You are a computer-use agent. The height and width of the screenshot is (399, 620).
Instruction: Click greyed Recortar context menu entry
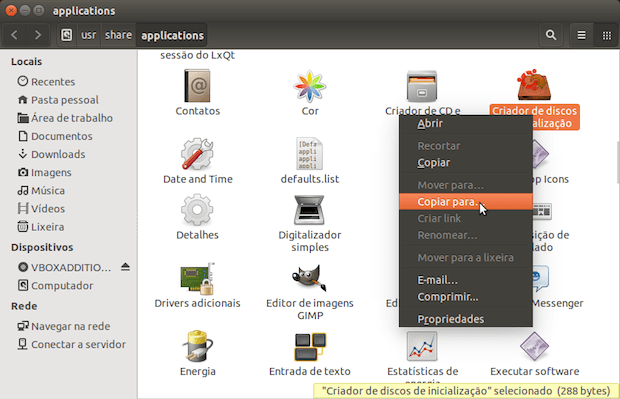pos(466,146)
